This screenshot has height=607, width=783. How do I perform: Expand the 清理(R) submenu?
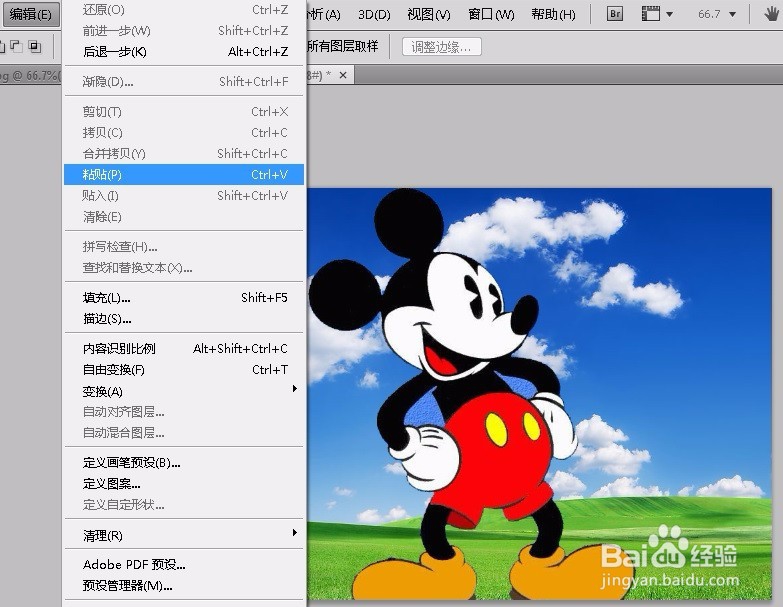tap(184, 536)
